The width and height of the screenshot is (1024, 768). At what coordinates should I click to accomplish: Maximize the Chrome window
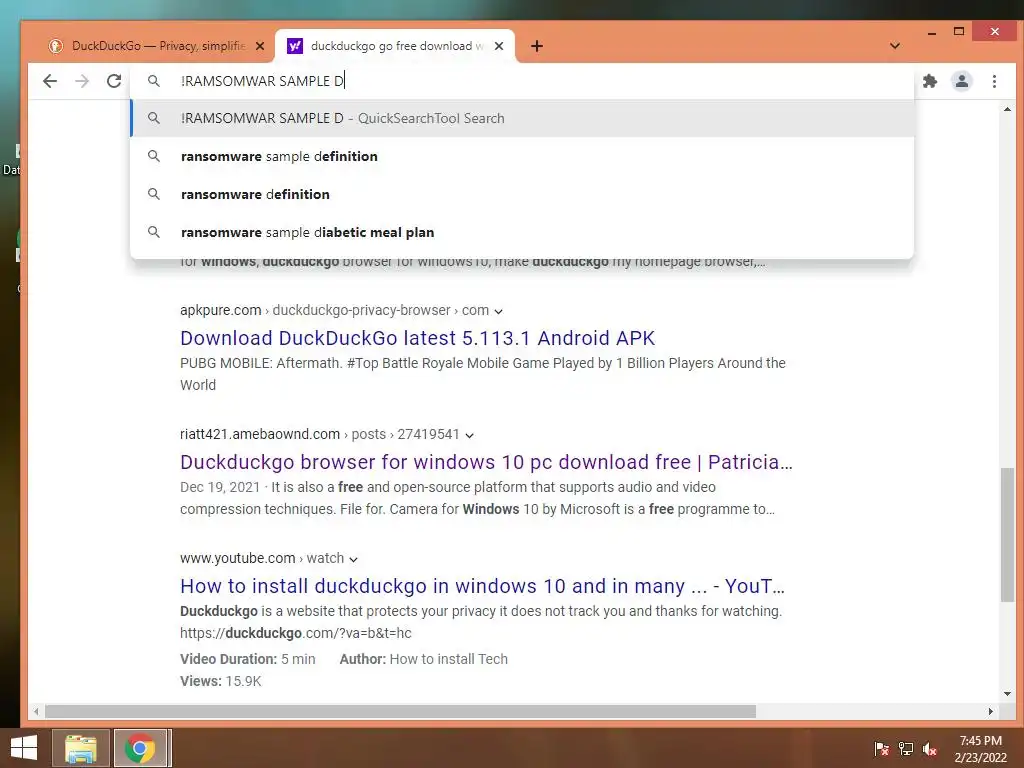pos(959,32)
